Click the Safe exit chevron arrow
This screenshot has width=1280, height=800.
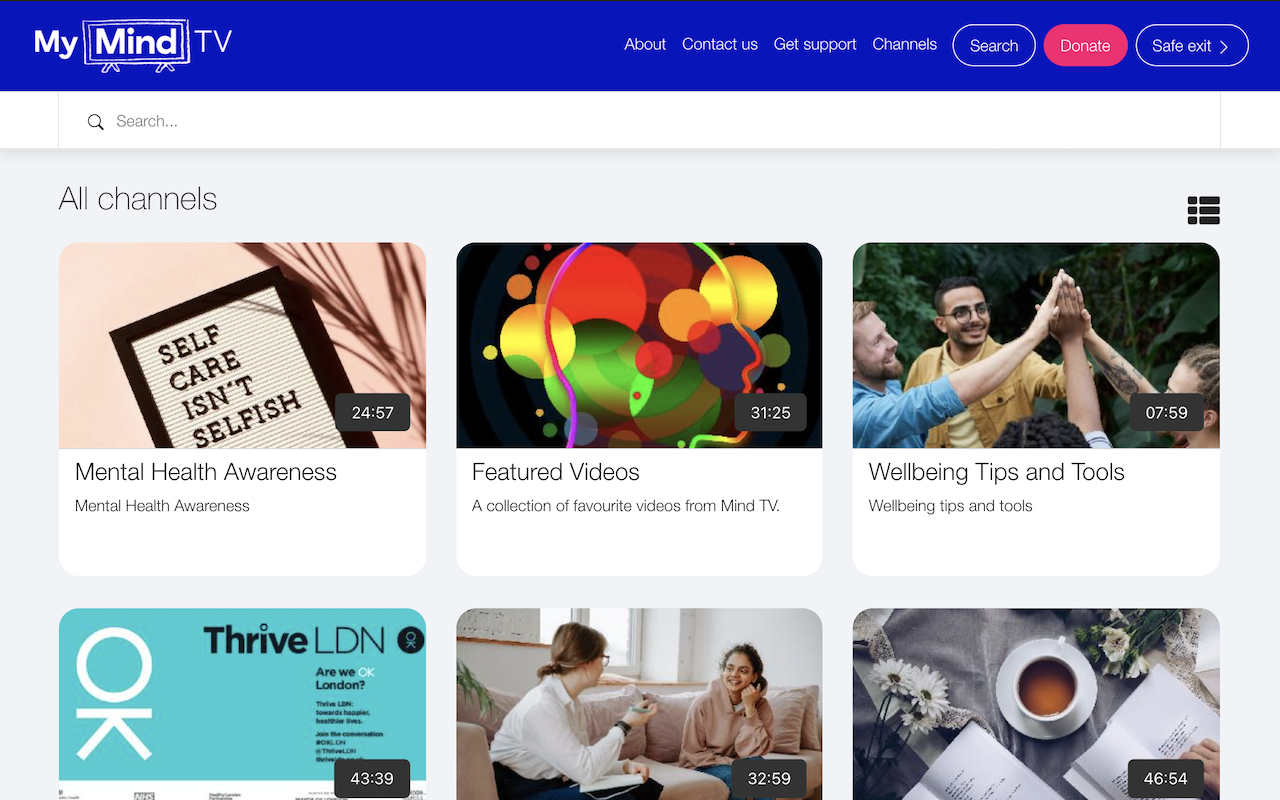tap(1224, 47)
